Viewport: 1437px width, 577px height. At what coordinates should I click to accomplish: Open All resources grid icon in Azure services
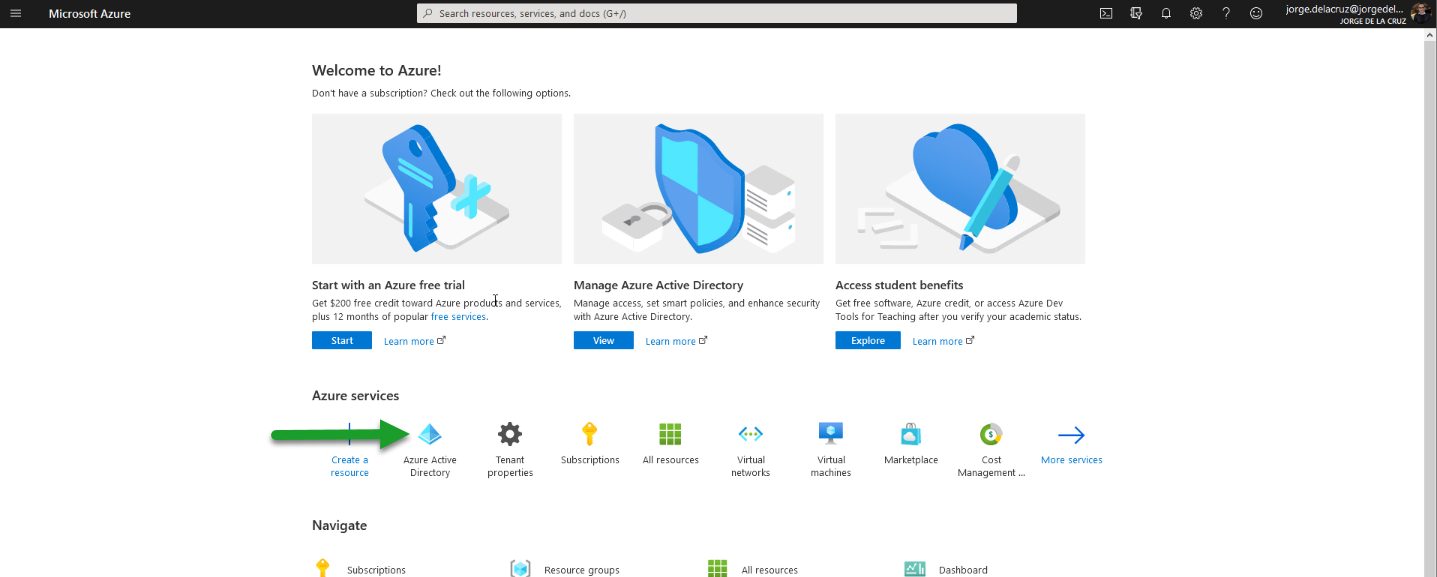coord(670,434)
